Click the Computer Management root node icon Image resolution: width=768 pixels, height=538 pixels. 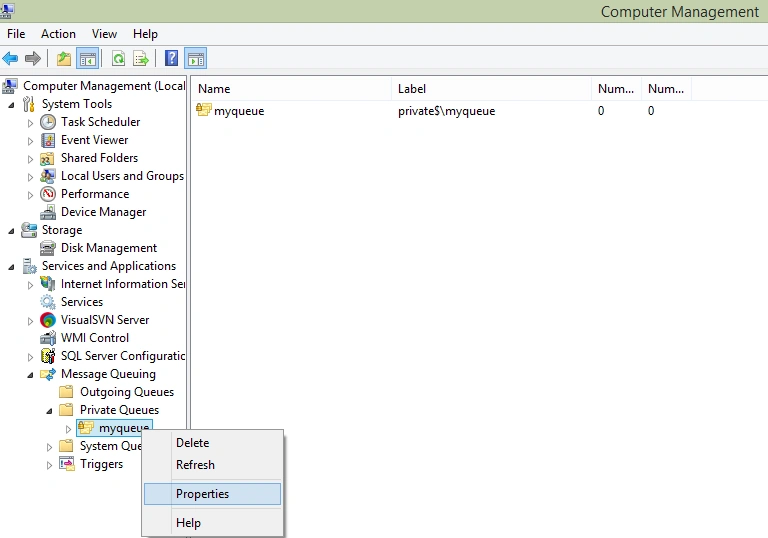pos(10,86)
